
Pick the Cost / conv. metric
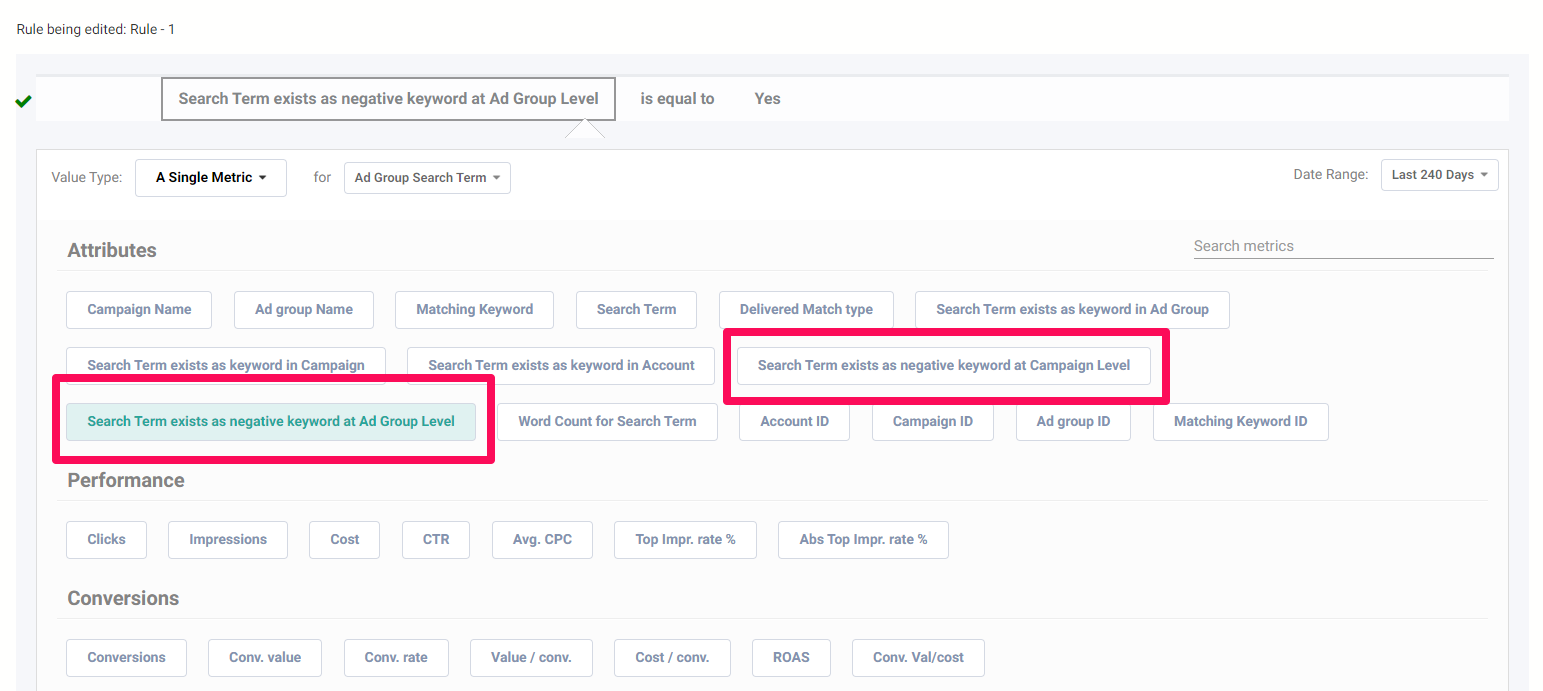point(672,658)
